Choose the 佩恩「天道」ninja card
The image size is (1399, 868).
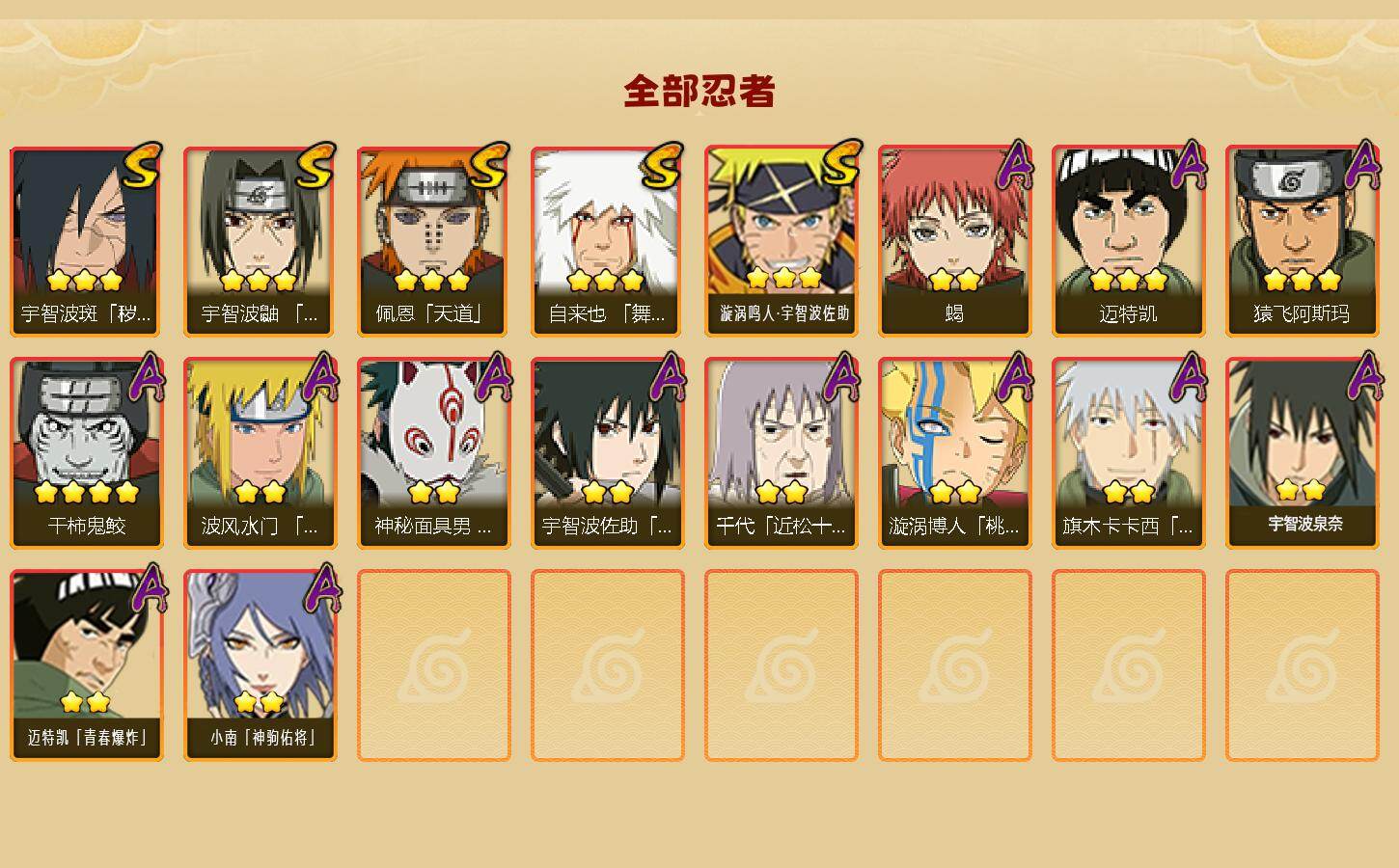(433, 241)
